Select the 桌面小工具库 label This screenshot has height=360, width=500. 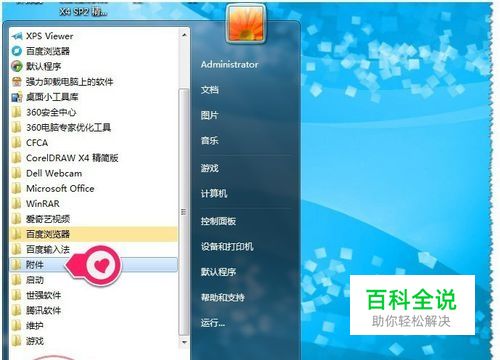pos(52,97)
